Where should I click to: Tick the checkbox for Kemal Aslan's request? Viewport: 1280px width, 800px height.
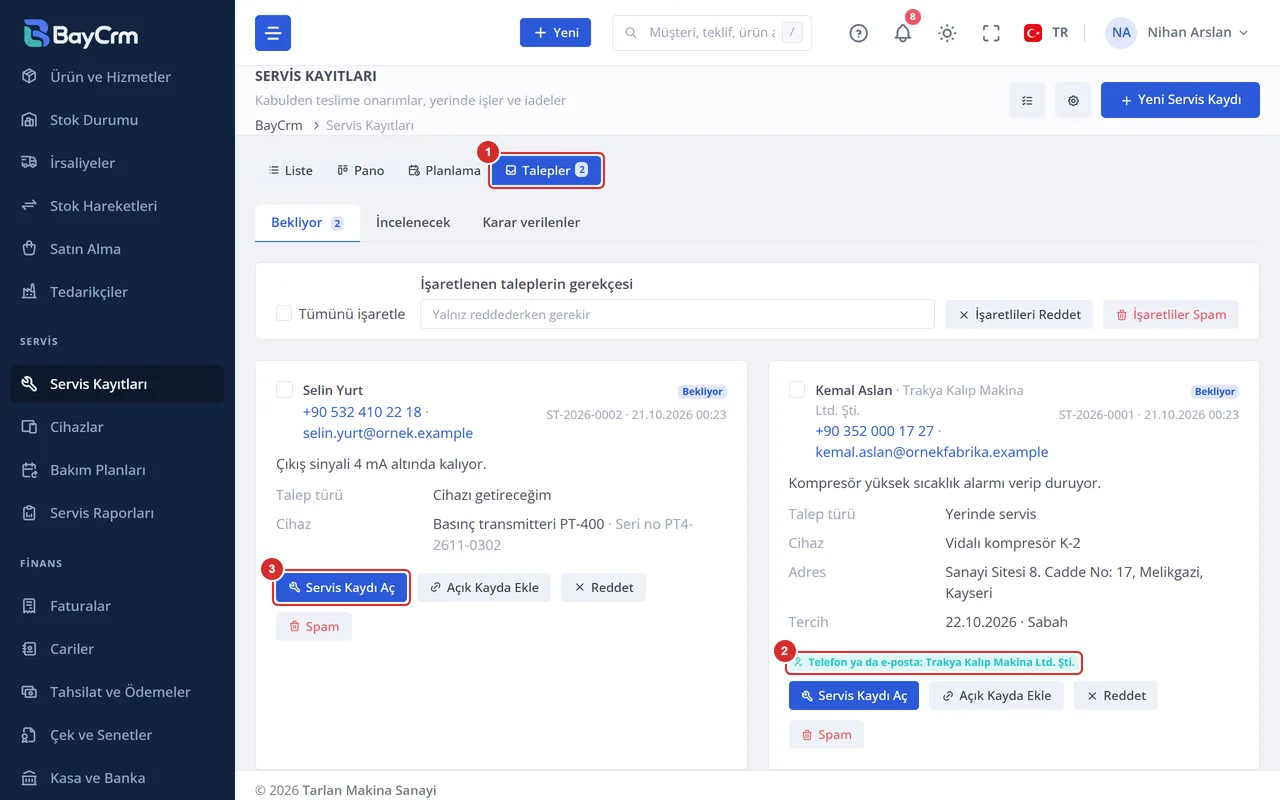pos(797,390)
